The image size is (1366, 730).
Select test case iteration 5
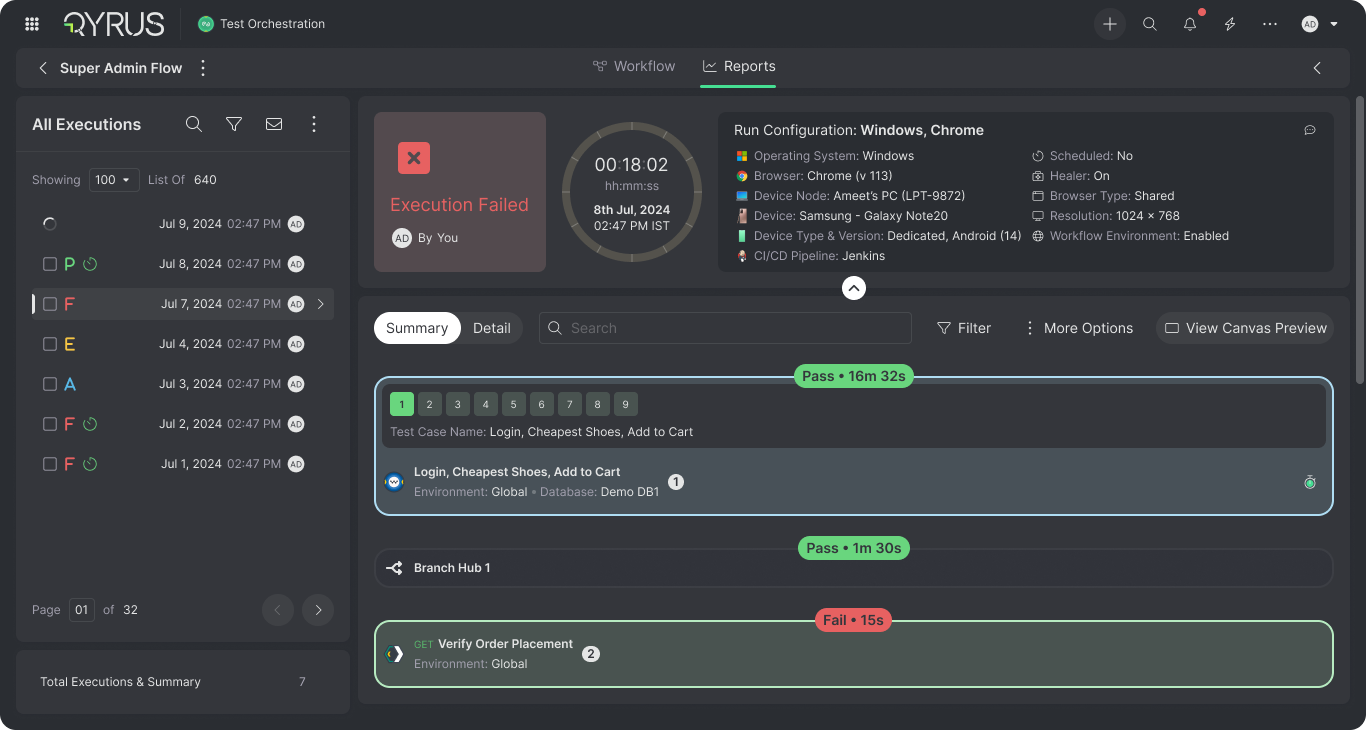pos(513,404)
